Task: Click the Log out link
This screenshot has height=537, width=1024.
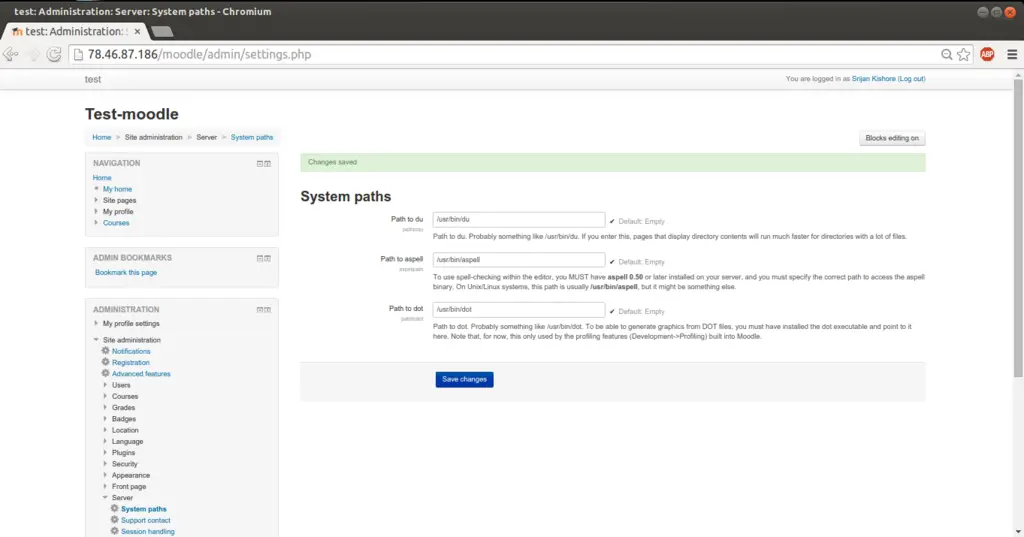Action: pyautogui.click(x=912, y=78)
